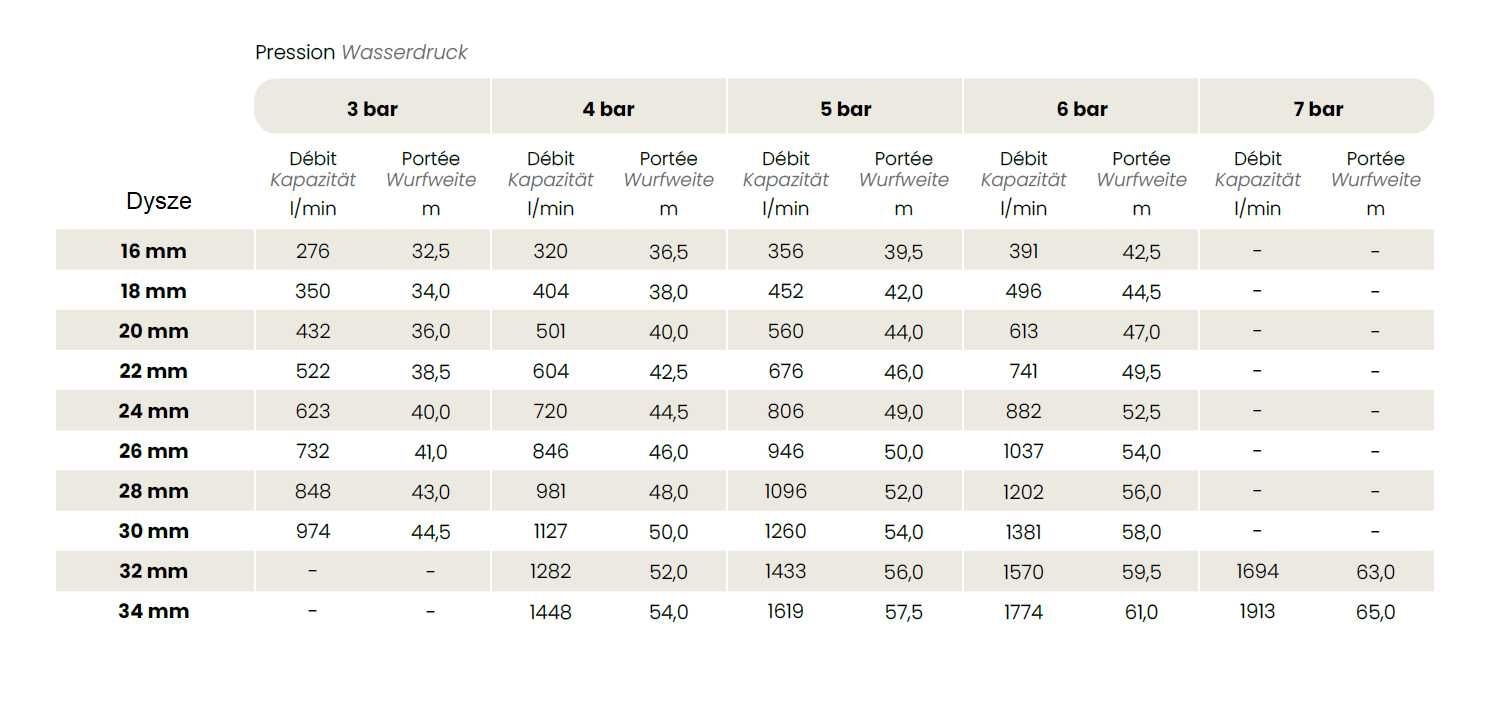Select the 22 mm nozzle row label

click(x=153, y=371)
